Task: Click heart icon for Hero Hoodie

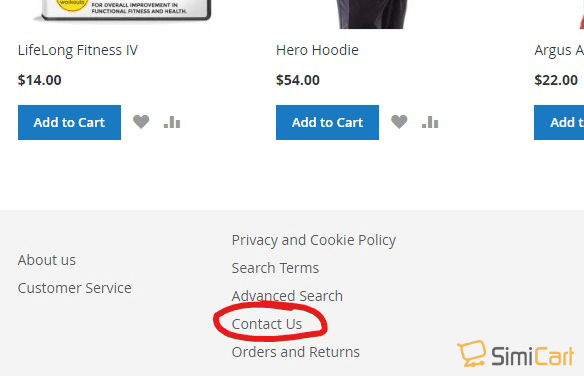Action: click(399, 122)
